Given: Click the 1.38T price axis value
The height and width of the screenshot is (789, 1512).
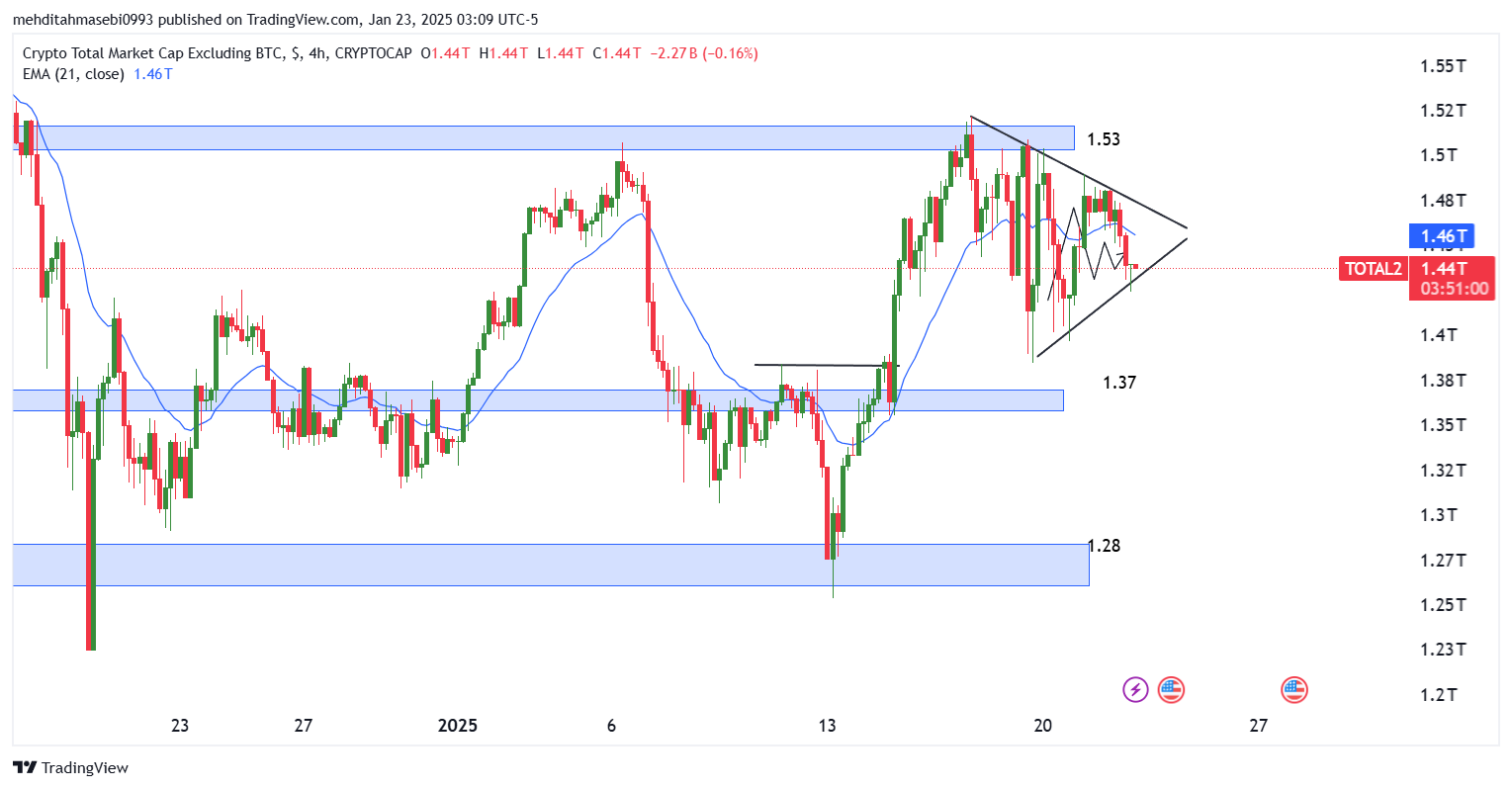Looking at the screenshot, I should 1443,381.
